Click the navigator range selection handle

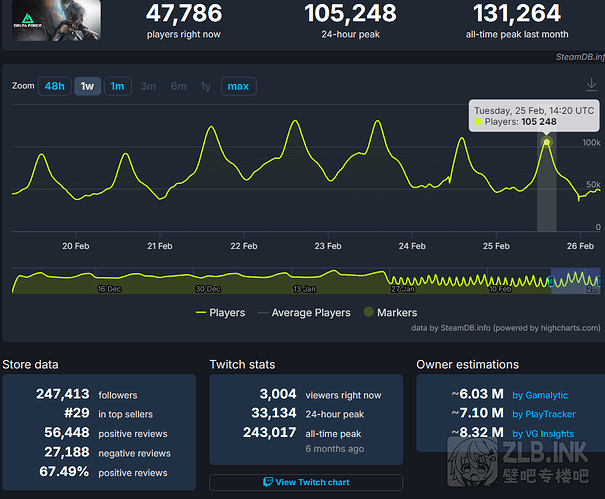(552, 280)
